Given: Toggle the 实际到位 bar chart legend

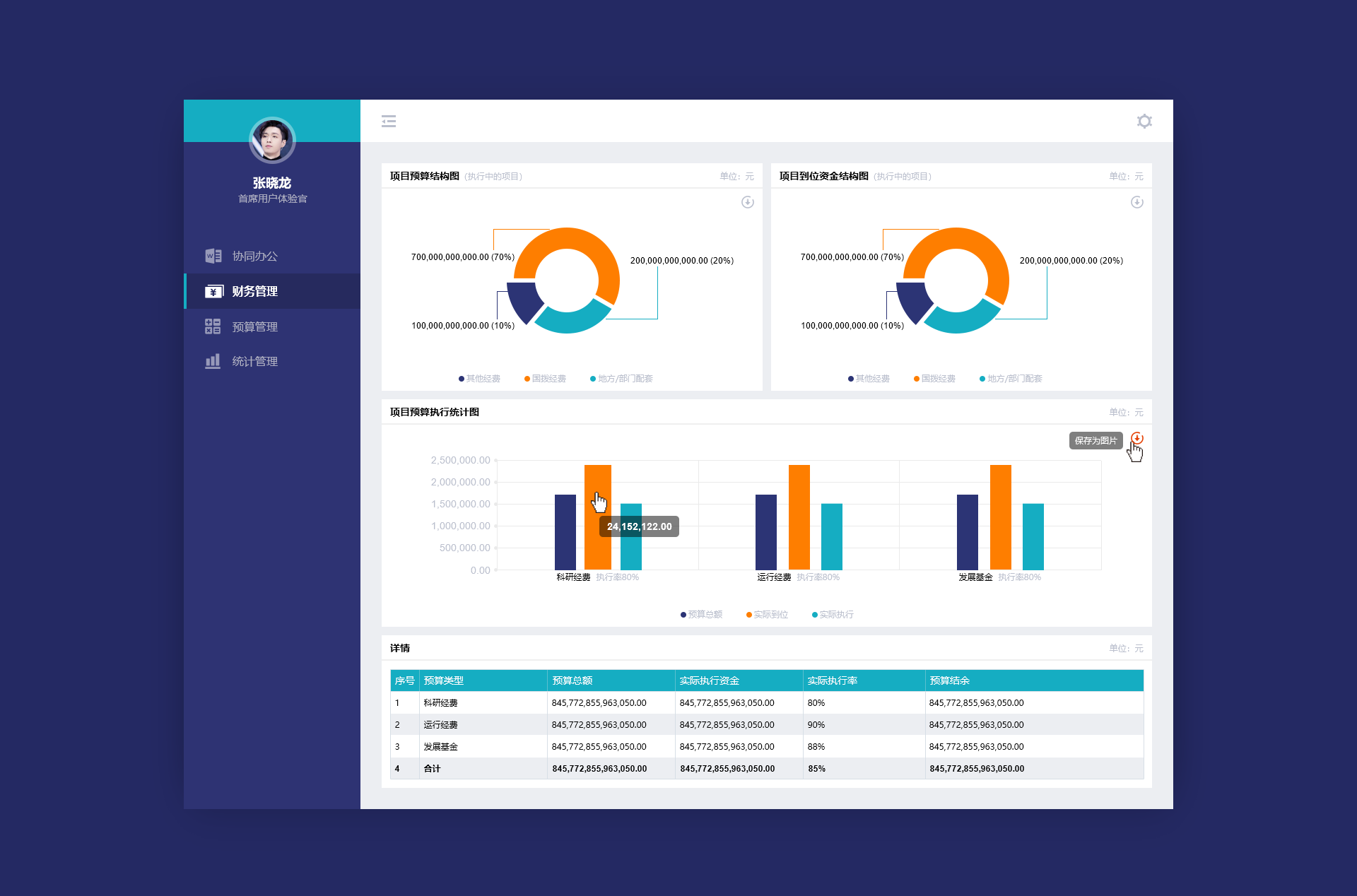Looking at the screenshot, I should [767, 615].
